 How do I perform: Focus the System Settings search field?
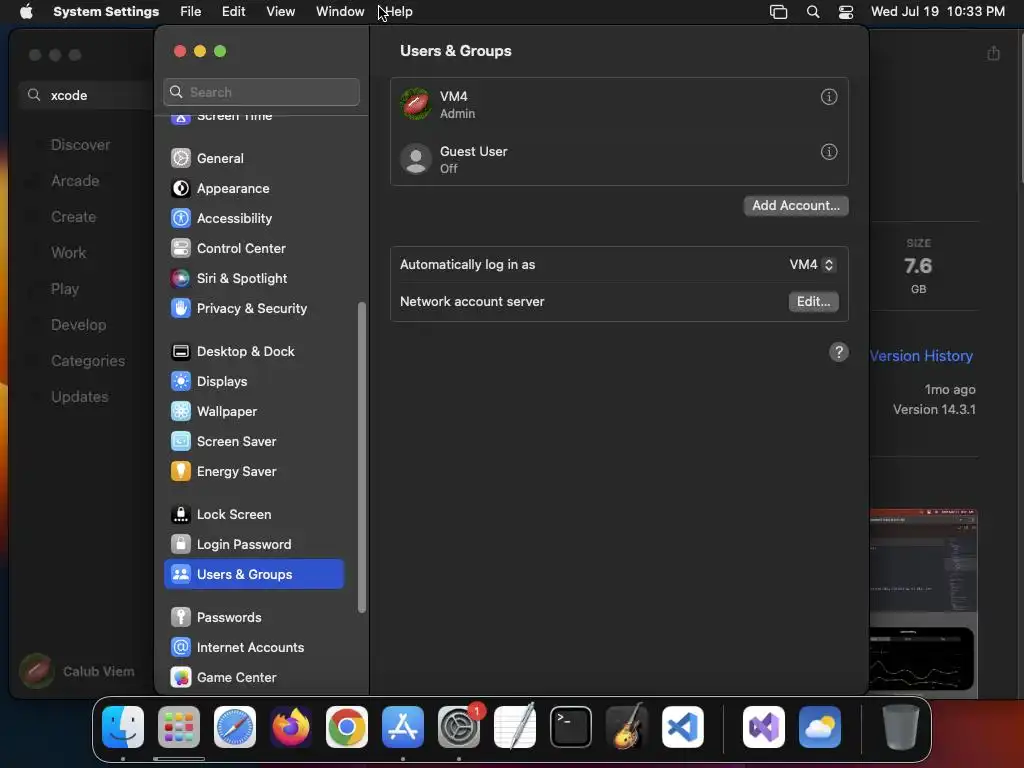coord(261,92)
